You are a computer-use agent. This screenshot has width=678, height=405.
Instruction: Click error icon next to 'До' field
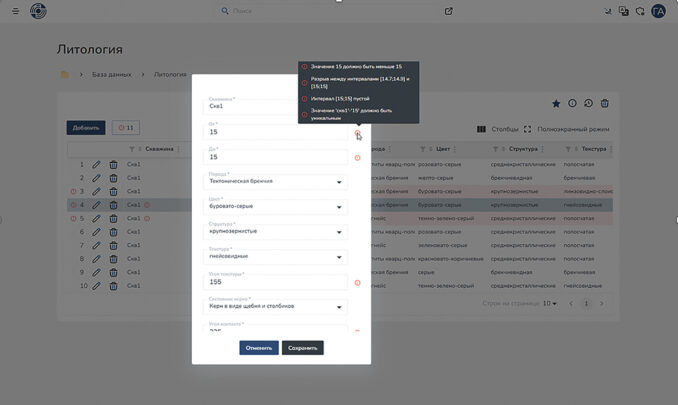click(357, 158)
